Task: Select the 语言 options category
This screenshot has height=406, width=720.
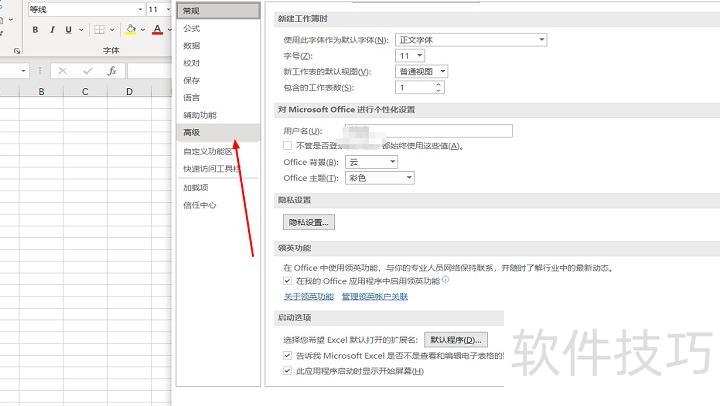Action: click(218, 97)
